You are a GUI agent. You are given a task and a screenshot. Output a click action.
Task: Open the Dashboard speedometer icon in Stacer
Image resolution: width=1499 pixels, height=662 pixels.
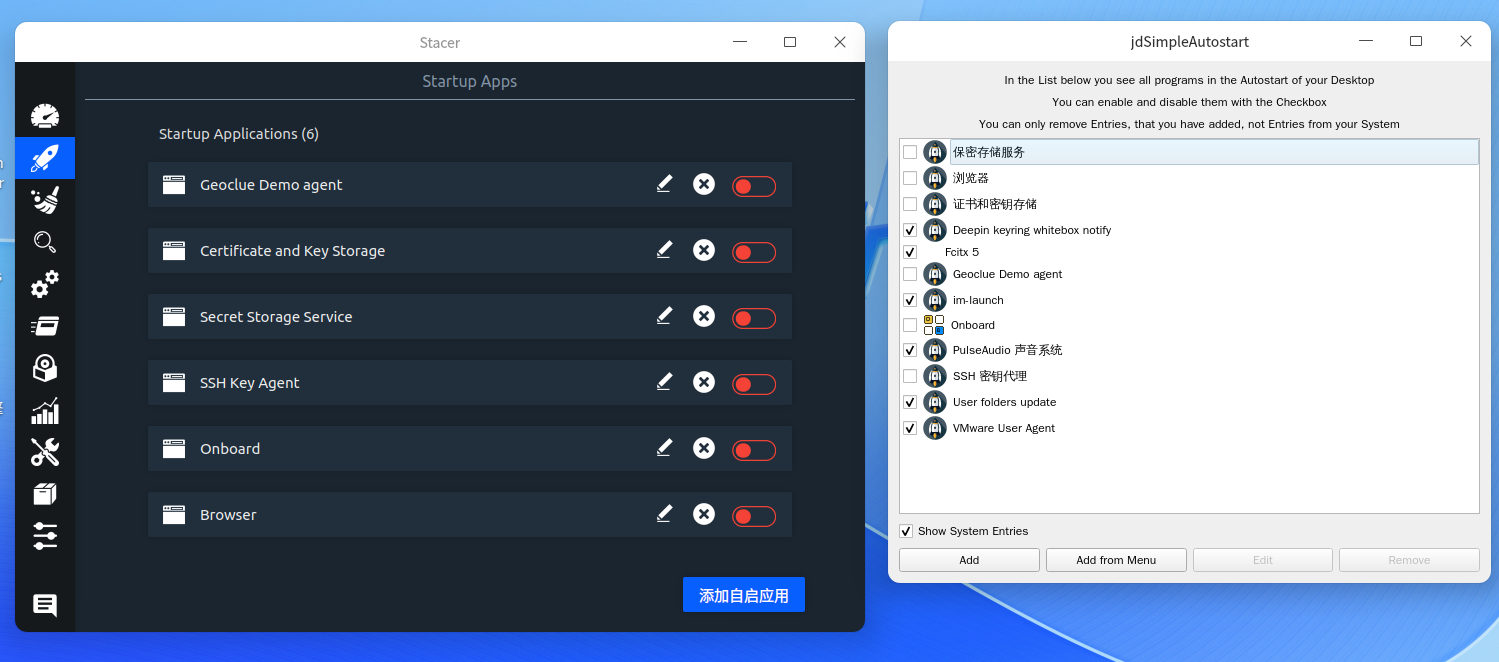tap(45, 116)
